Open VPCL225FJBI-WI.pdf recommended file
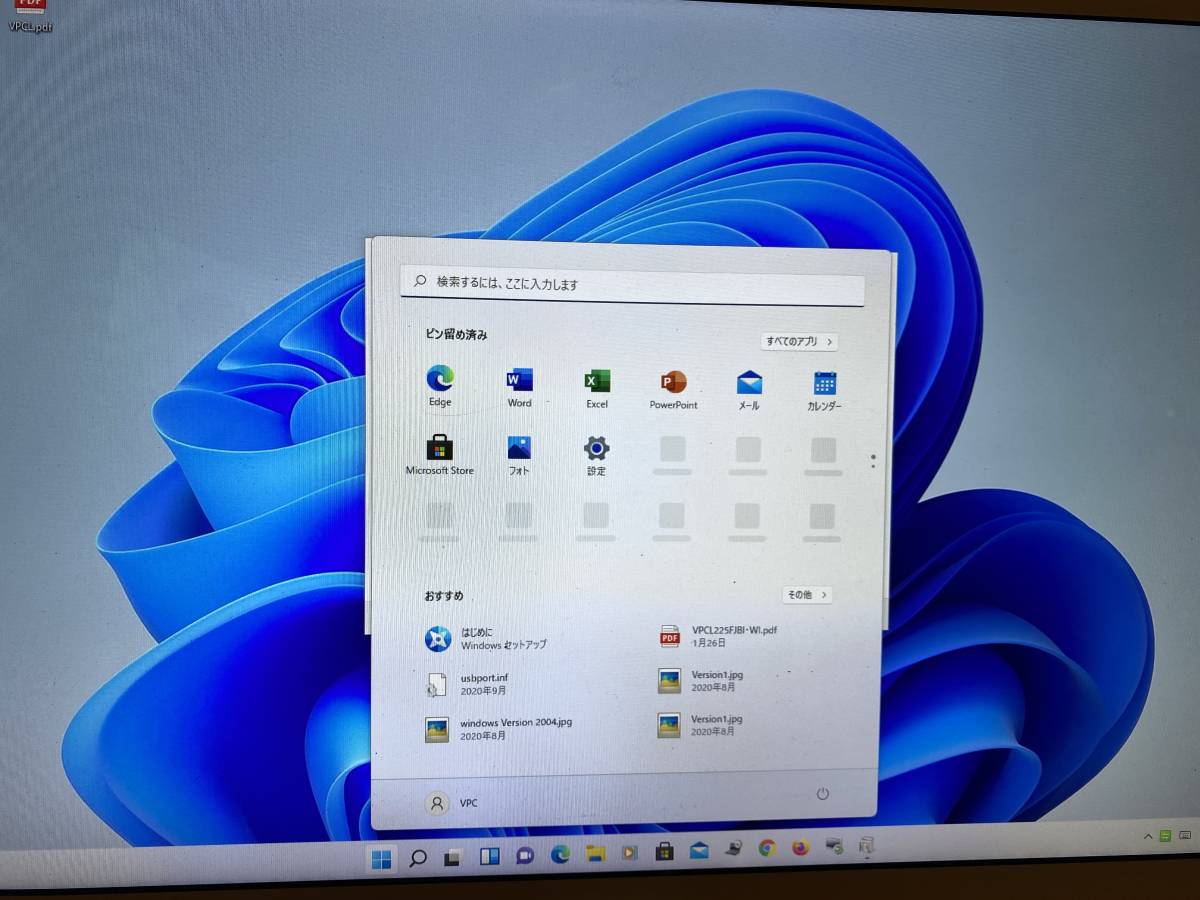This screenshot has height=900, width=1200. click(x=719, y=636)
